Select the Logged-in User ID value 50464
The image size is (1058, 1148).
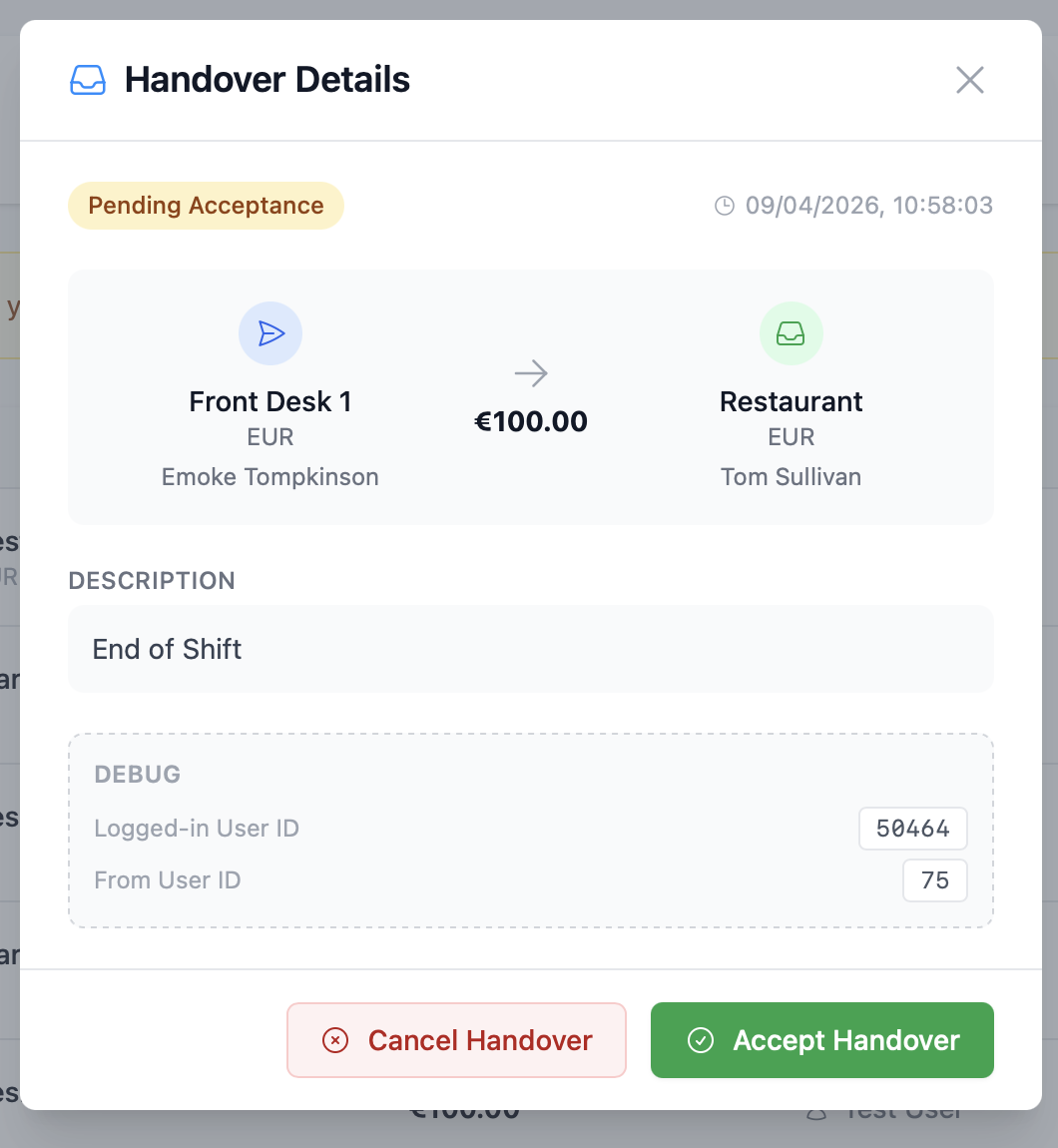[x=912, y=829]
